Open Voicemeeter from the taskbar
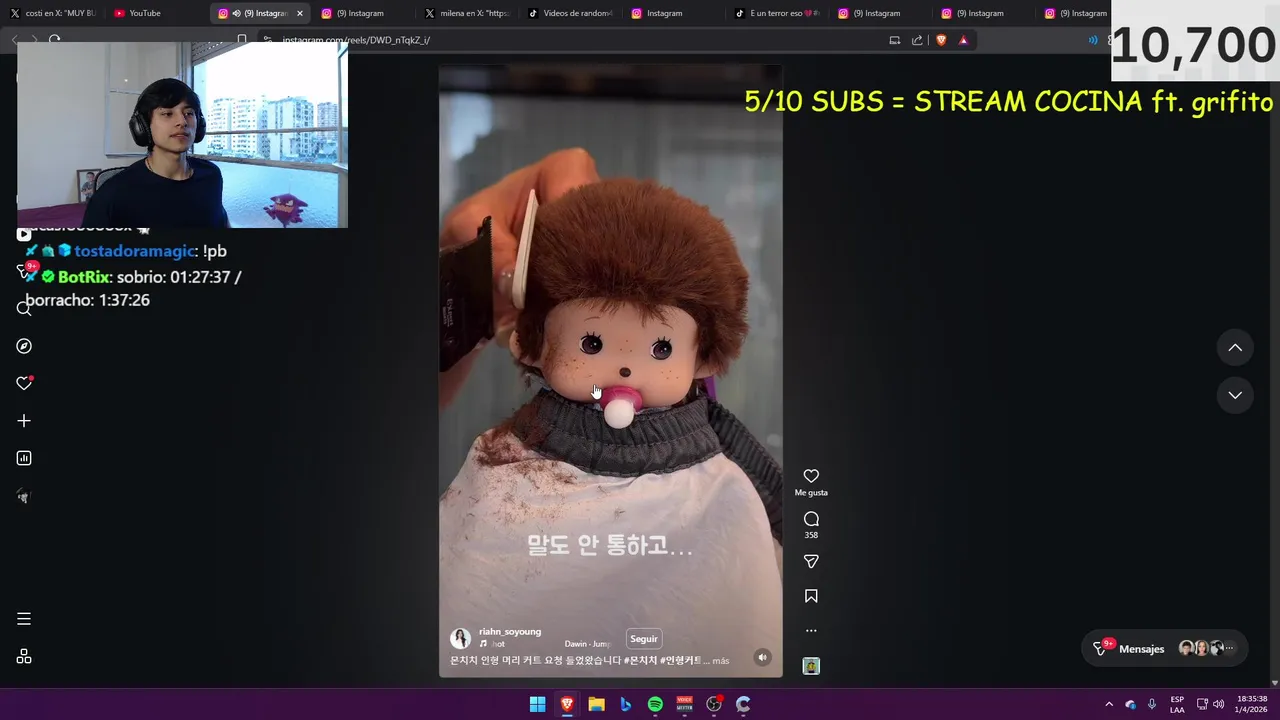This screenshot has height=720, width=1280. 684,704
